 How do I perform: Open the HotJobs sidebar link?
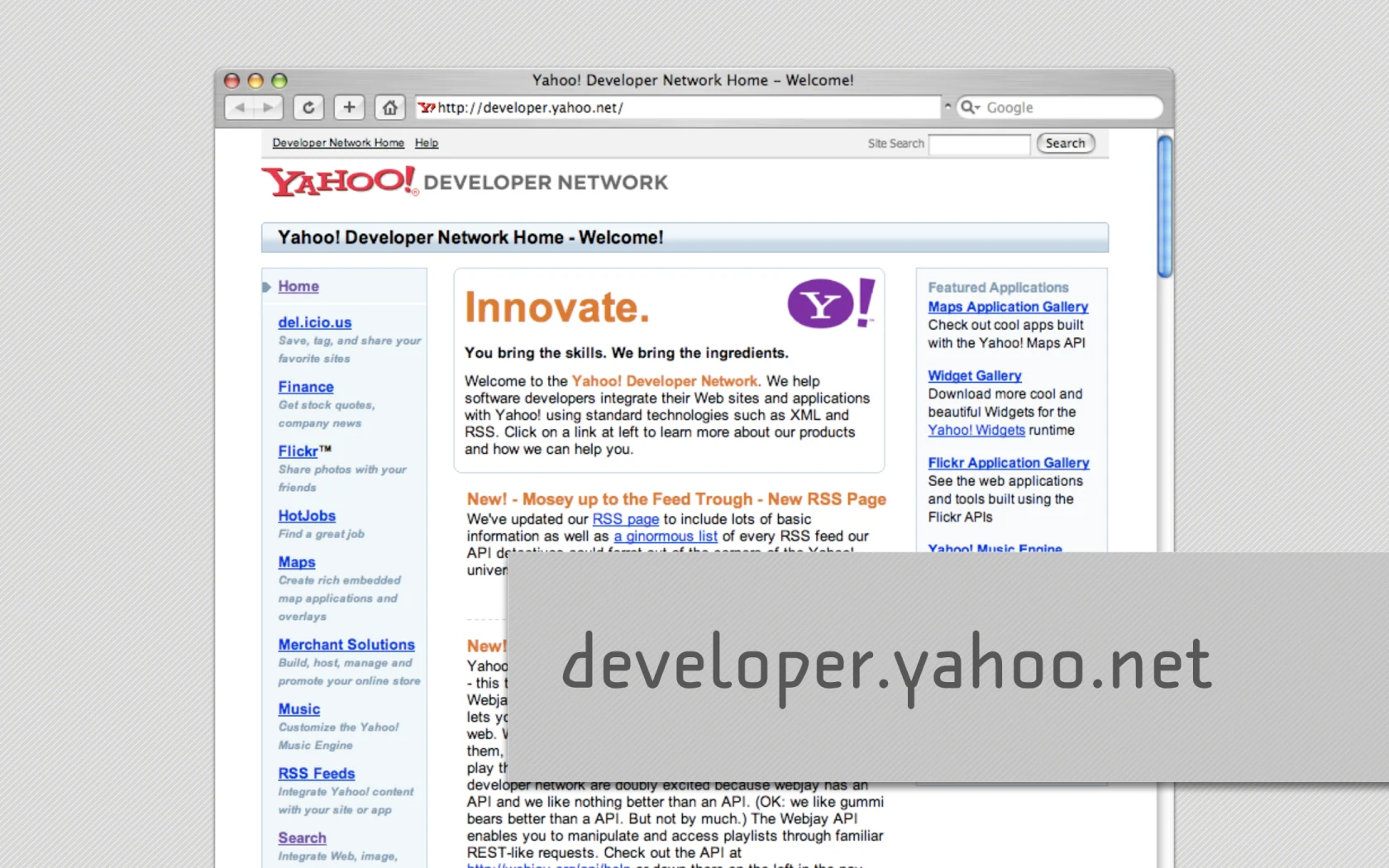click(307, 516)
